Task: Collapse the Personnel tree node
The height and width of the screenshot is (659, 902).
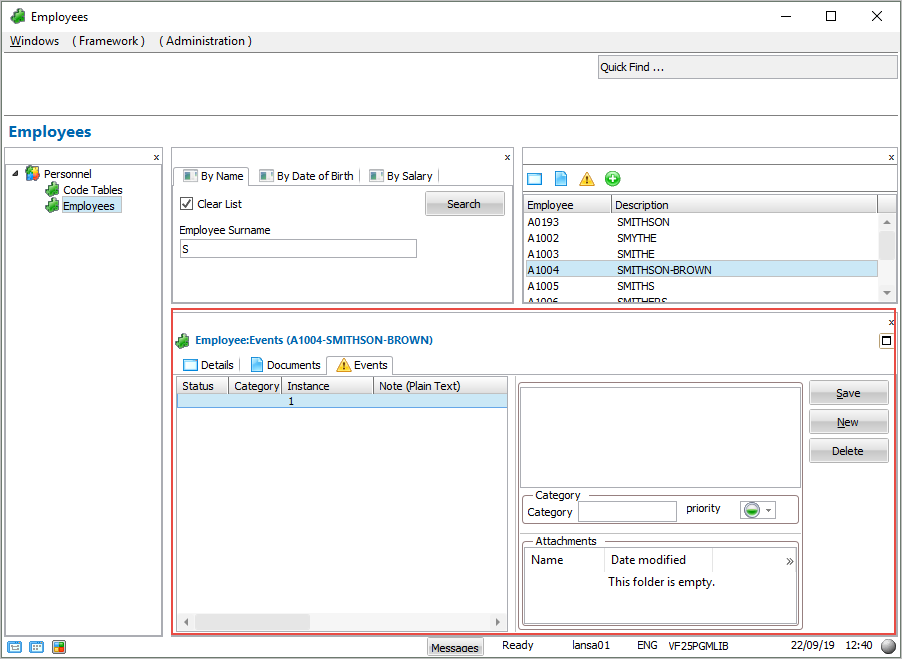Action: pyautogui.click(x=15, y=174)
